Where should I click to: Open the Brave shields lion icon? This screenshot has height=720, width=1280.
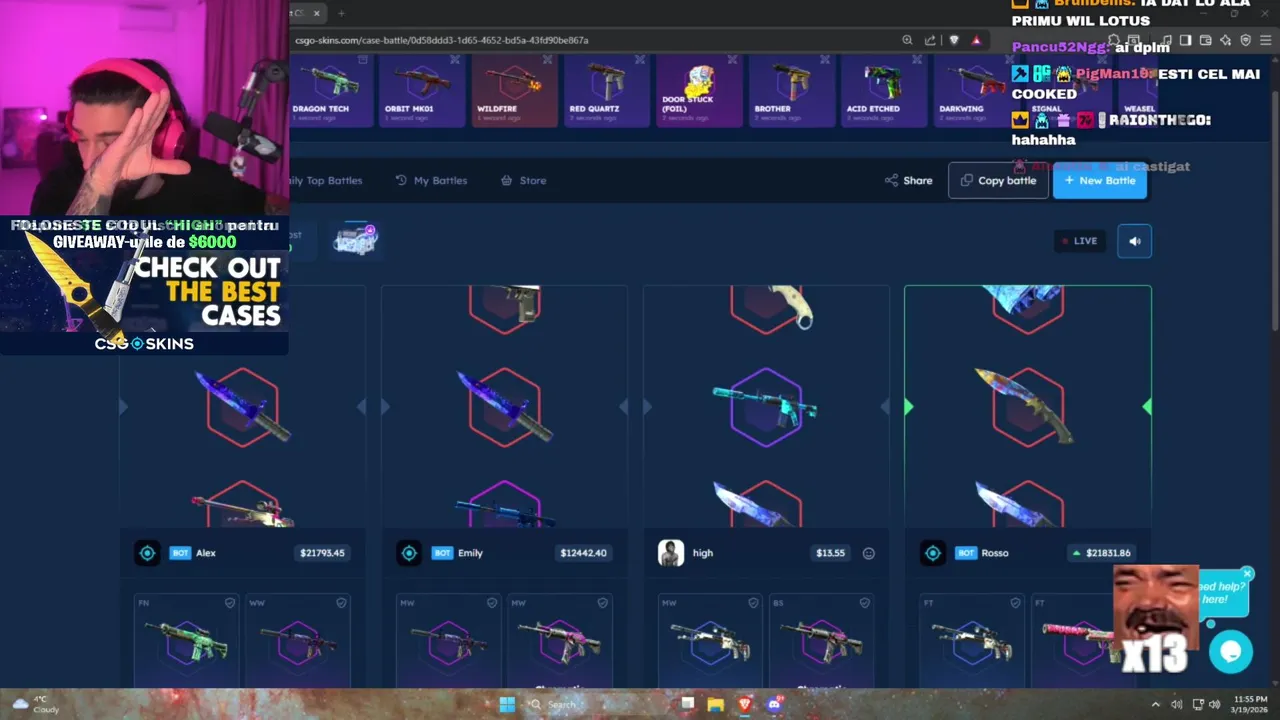(954, 40)
